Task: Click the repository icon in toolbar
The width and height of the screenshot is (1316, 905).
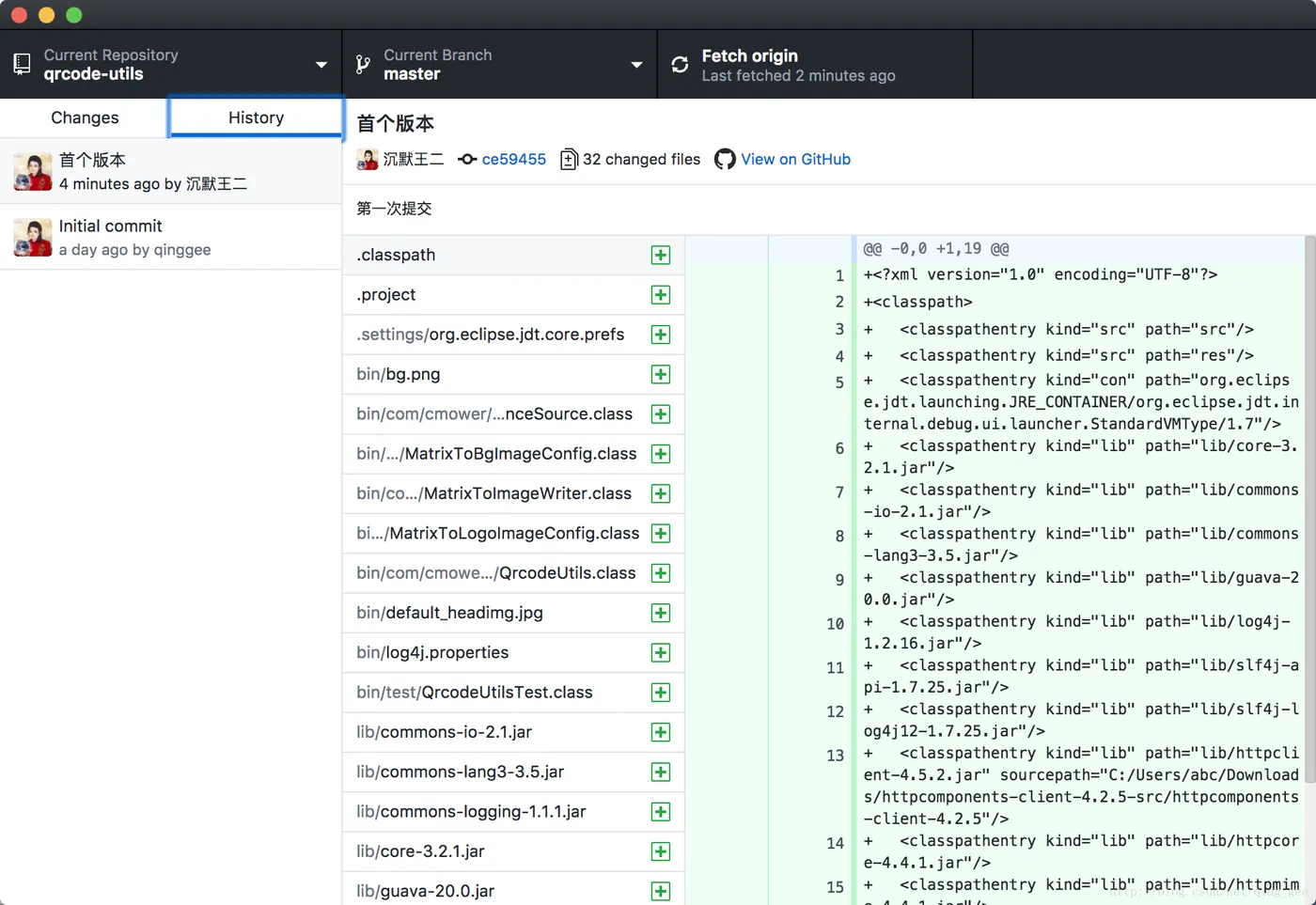Action: [x=22, y=65]
